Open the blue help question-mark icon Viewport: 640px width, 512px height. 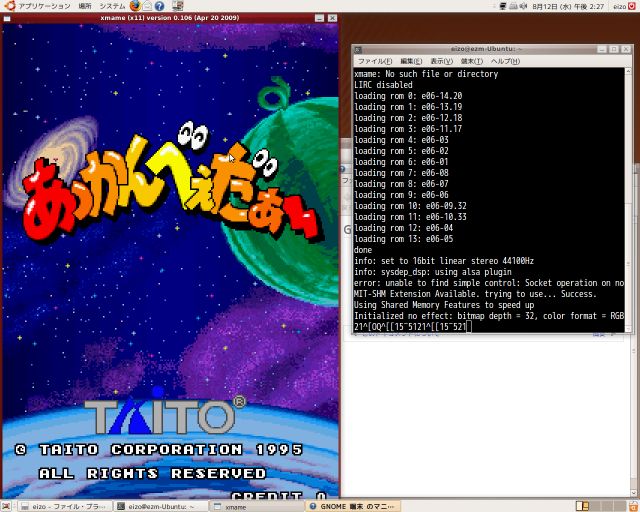[160, 6]
